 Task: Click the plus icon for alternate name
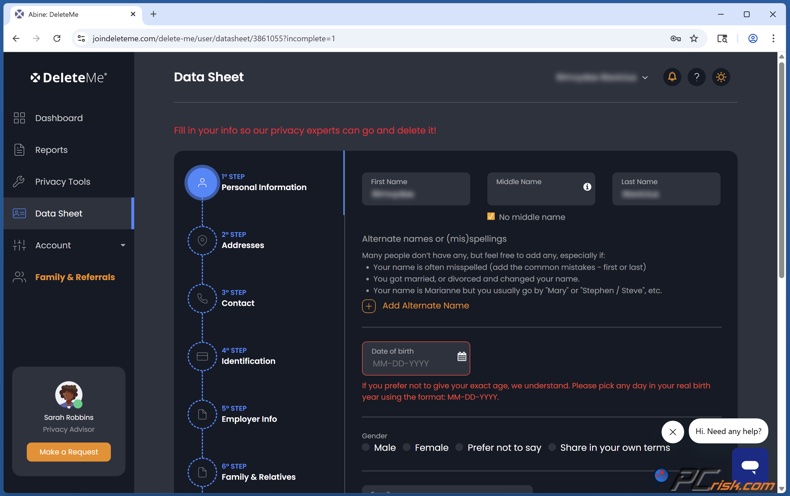click(369, 306)
